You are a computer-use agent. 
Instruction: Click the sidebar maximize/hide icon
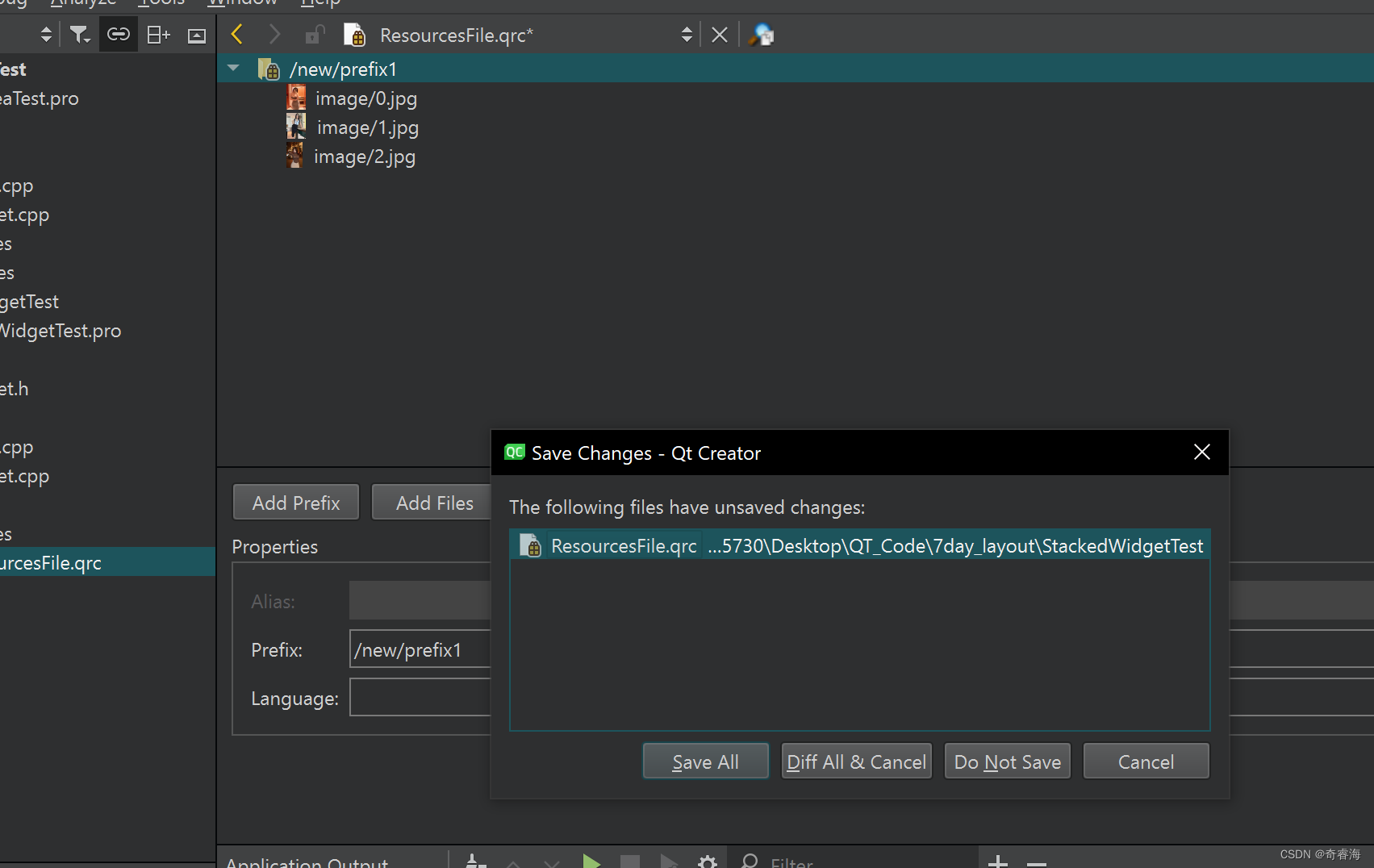click(x=197, y=35)
